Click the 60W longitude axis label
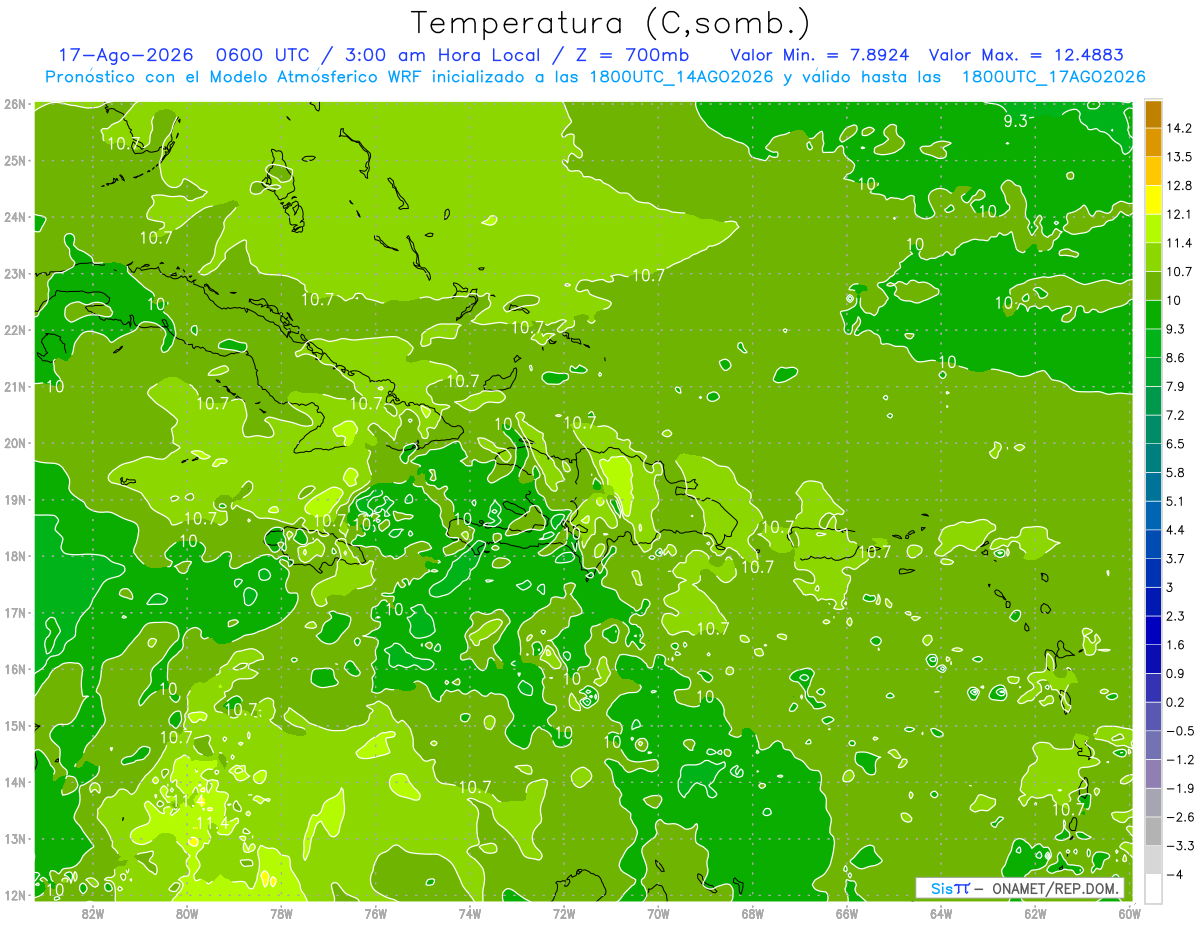The width and height of the screenshot is (1200, 927). click(1129, 913)
